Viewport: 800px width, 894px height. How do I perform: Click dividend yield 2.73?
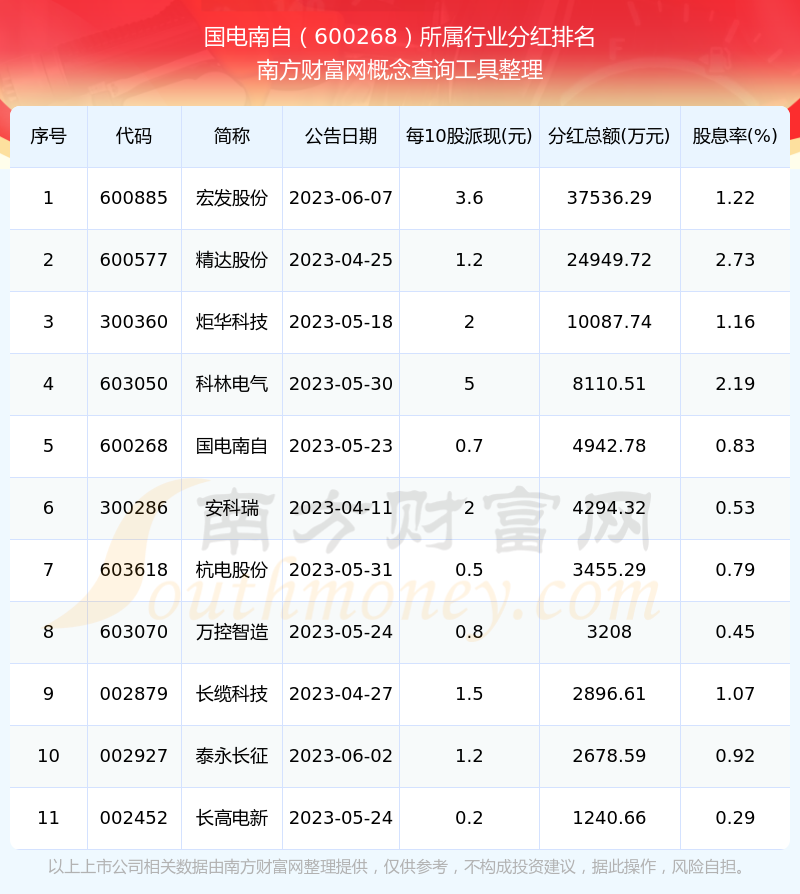click(735, 260)
